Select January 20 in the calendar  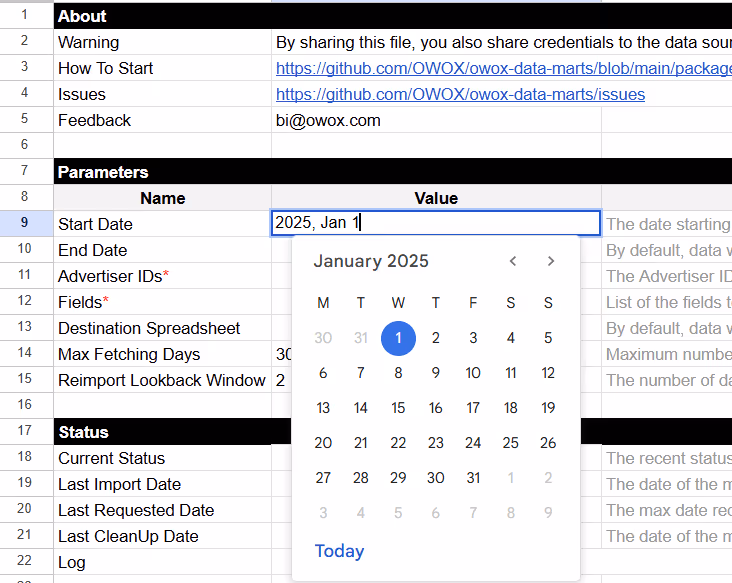(323, 443)
